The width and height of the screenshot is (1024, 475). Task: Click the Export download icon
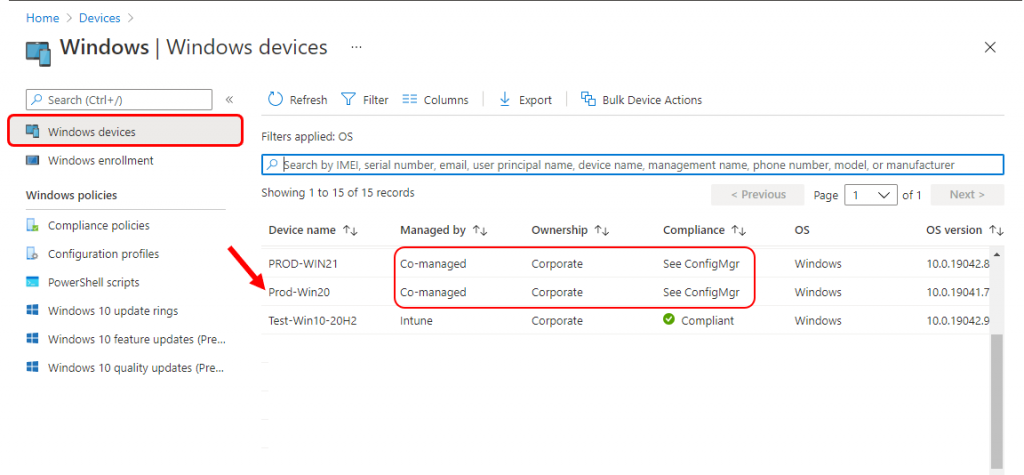click(504, 99)
